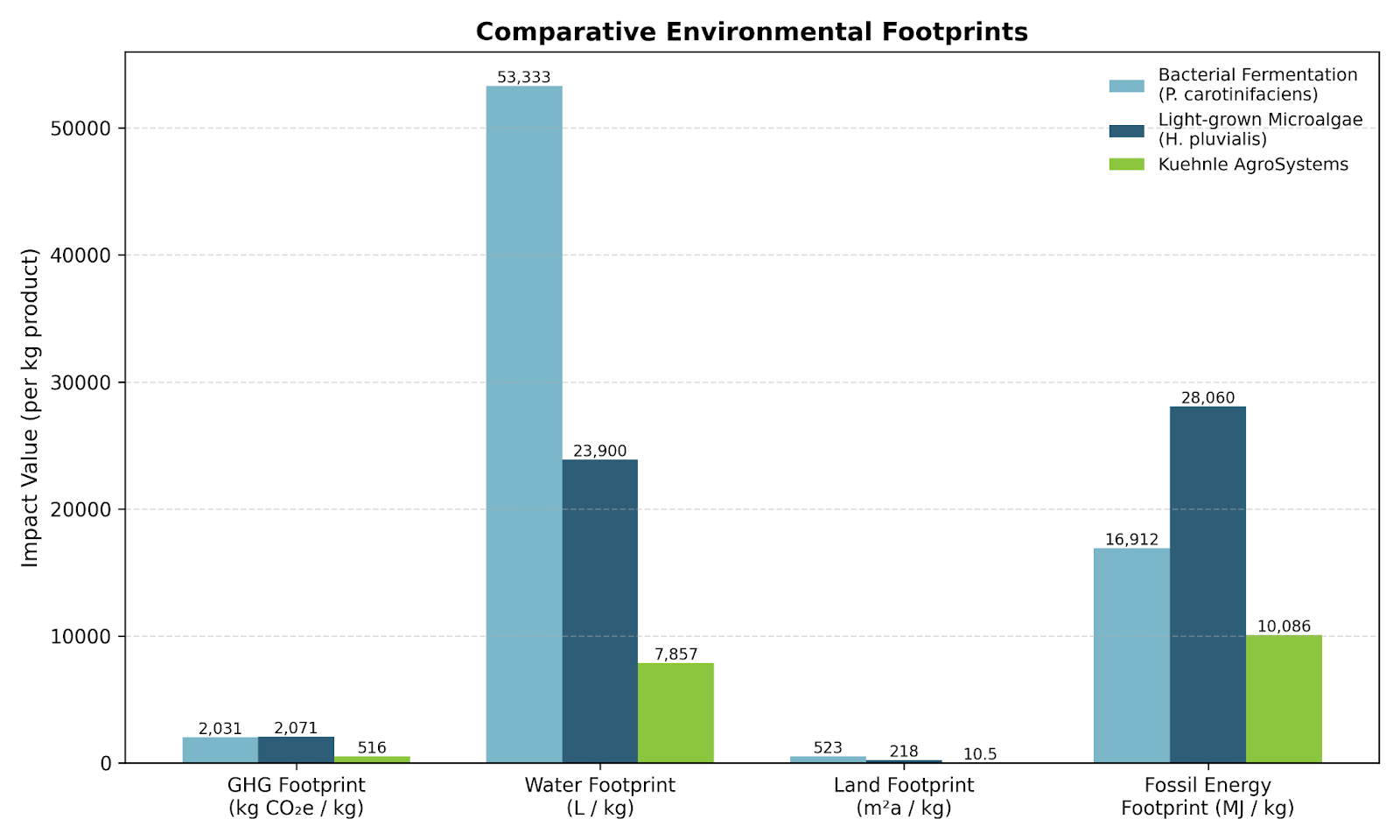
Task: Click the light blue Fossil Energy bar 16,912
Action: (x=1131, y=655)
